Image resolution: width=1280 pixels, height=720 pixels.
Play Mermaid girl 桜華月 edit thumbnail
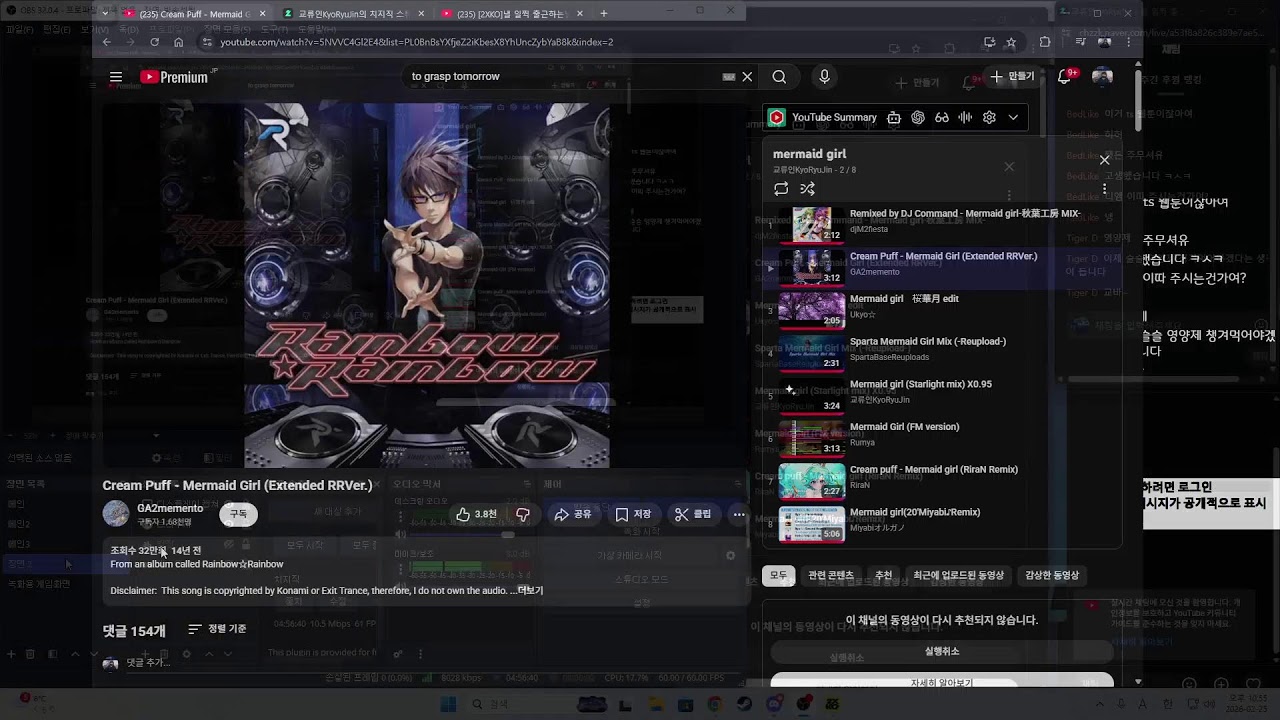pyautogui.click(x=812, y=310)
